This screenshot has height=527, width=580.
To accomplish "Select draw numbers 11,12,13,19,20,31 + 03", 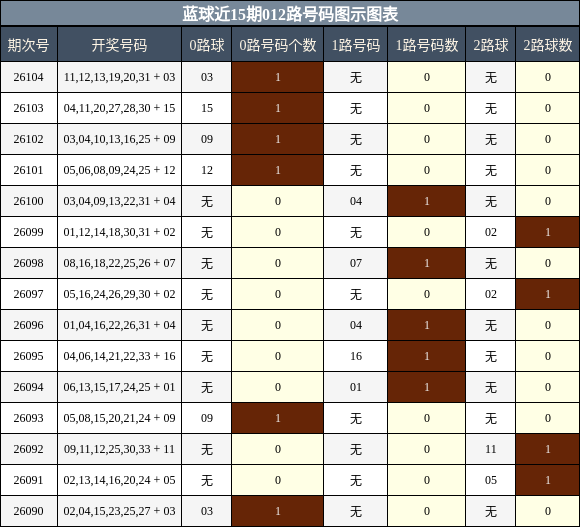I will pyautogui.click(x=119, y=77).
